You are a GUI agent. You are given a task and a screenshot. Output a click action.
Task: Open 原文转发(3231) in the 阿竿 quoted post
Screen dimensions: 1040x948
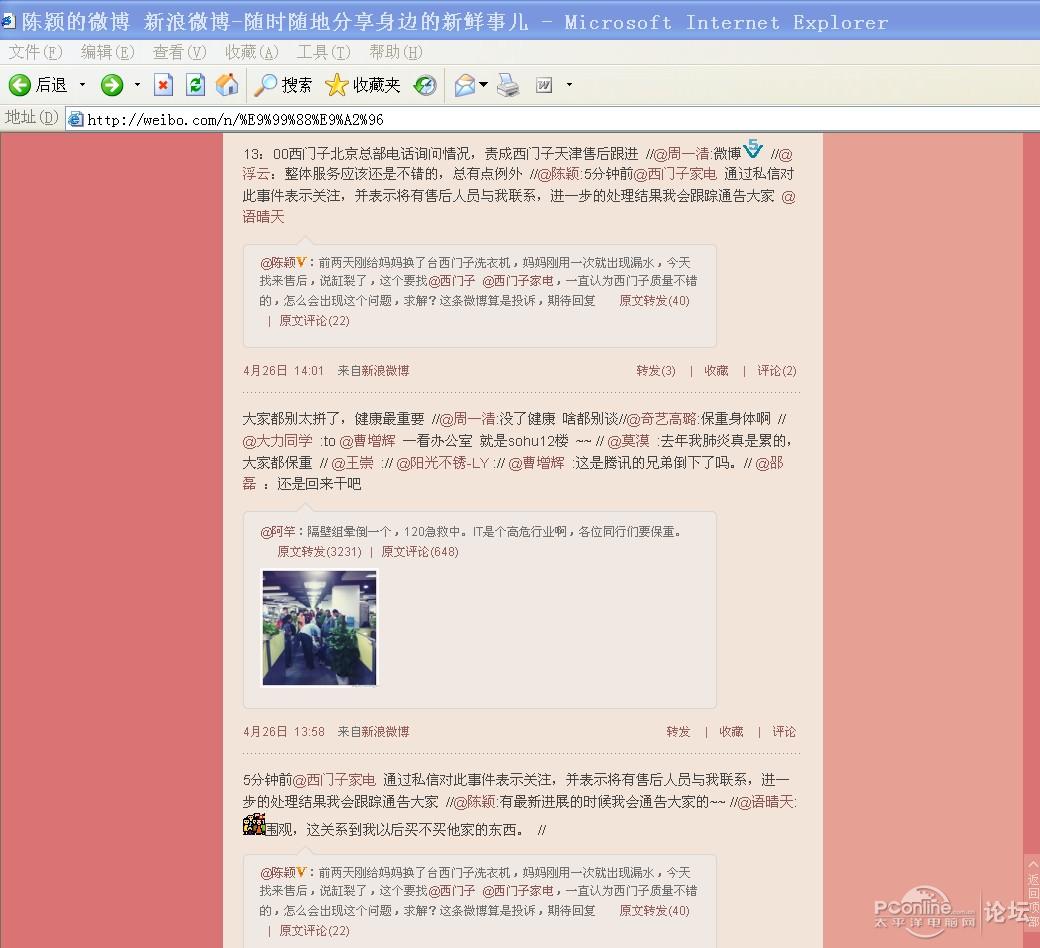[320, 552]
